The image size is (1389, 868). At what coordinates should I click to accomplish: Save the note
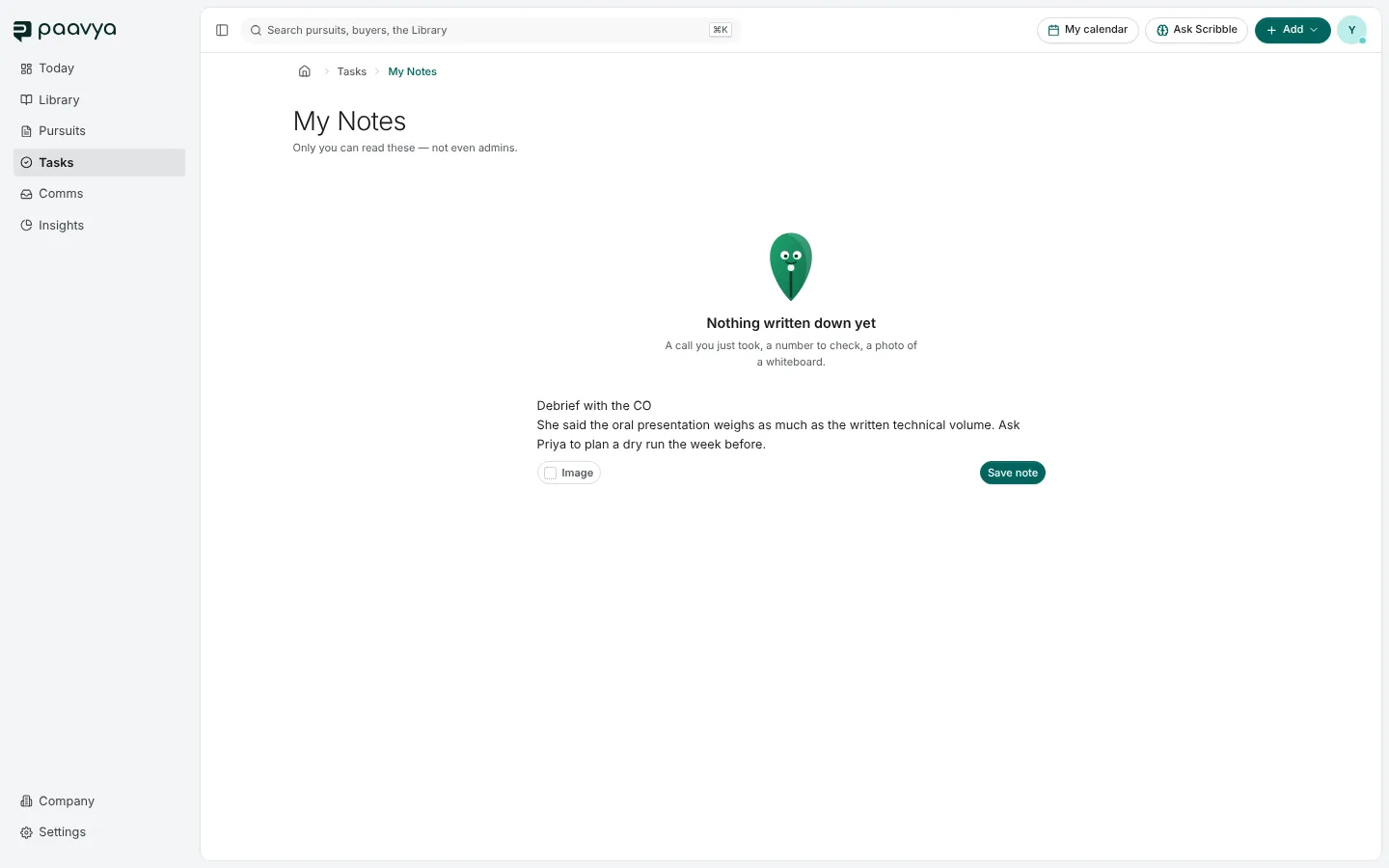[x=1013, y=473]
